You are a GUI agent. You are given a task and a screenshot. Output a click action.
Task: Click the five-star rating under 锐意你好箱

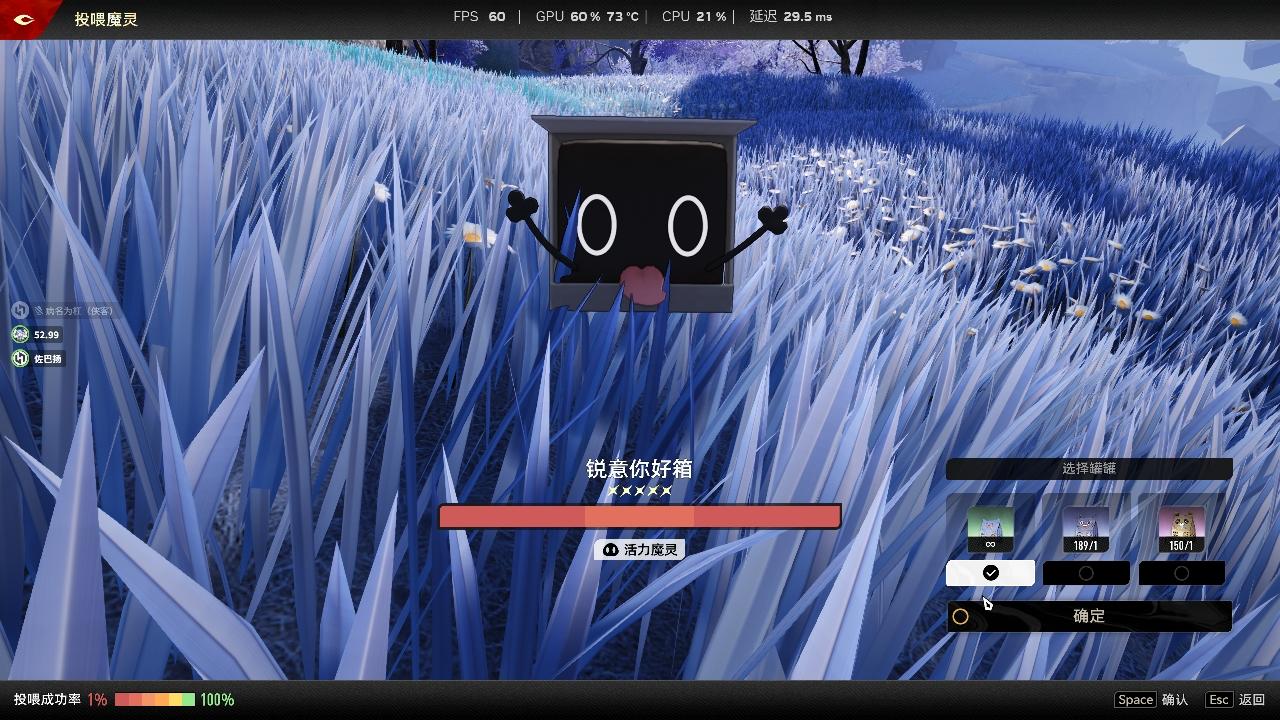tap(640, 491)
